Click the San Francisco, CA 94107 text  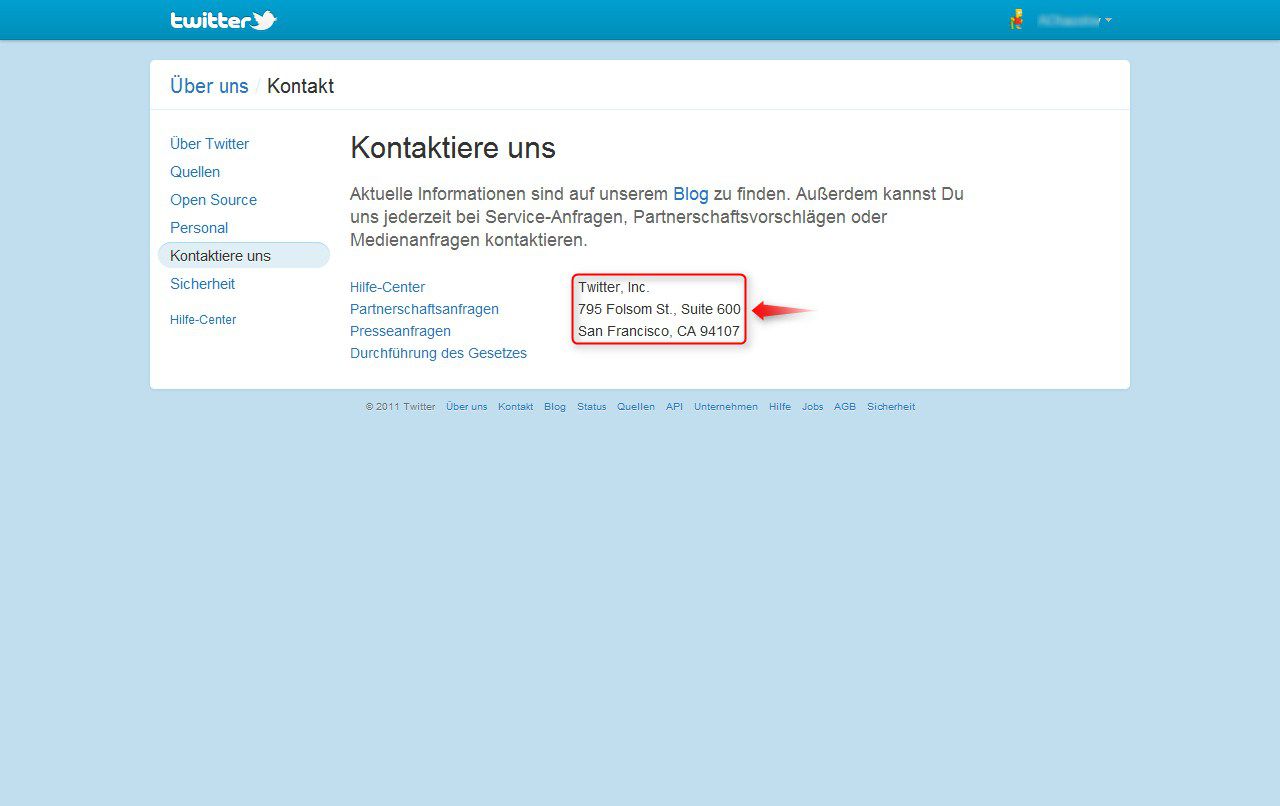pyautogui.click(x=659, y=331)
